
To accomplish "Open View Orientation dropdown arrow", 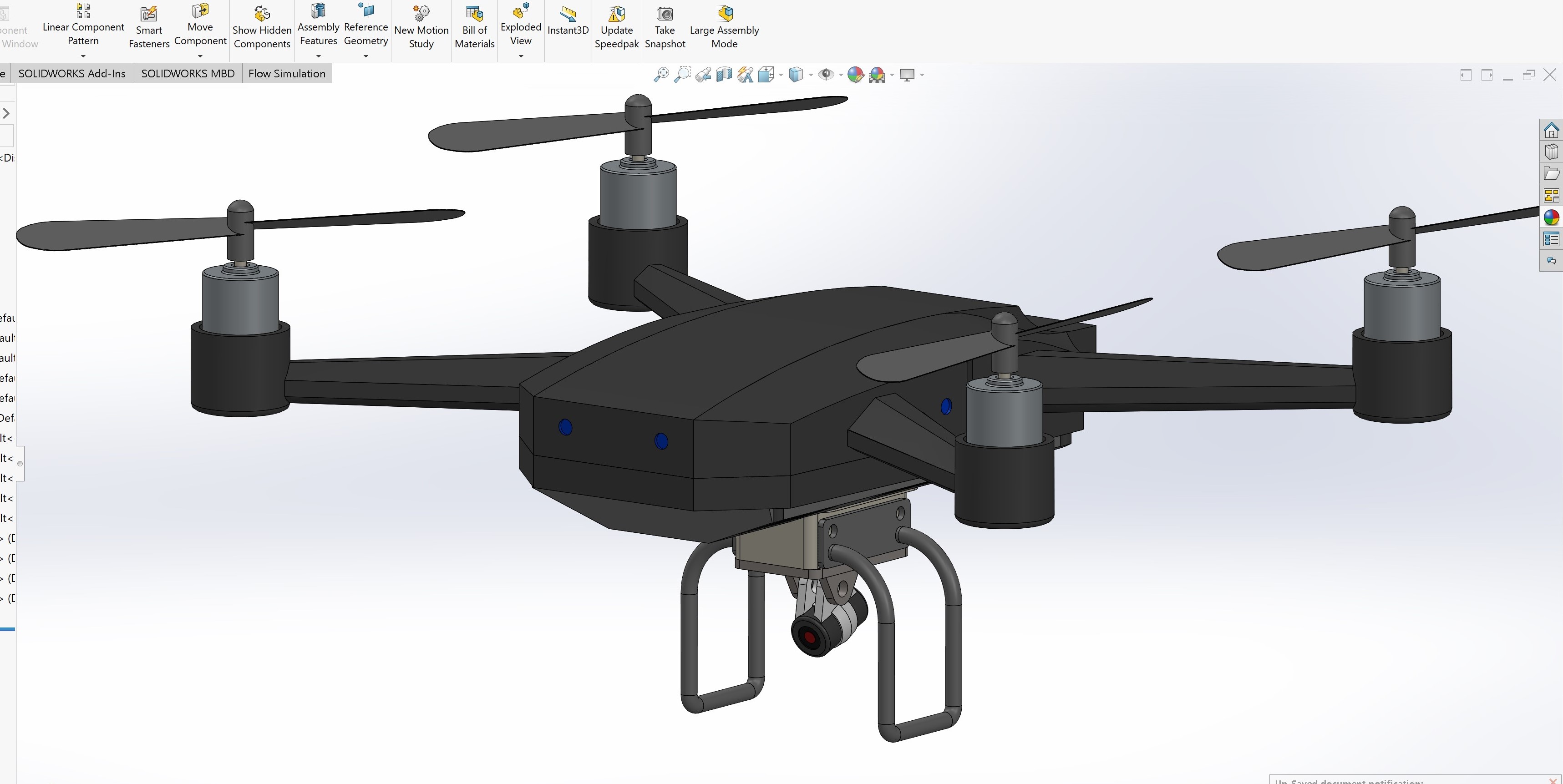I will 781,75.
